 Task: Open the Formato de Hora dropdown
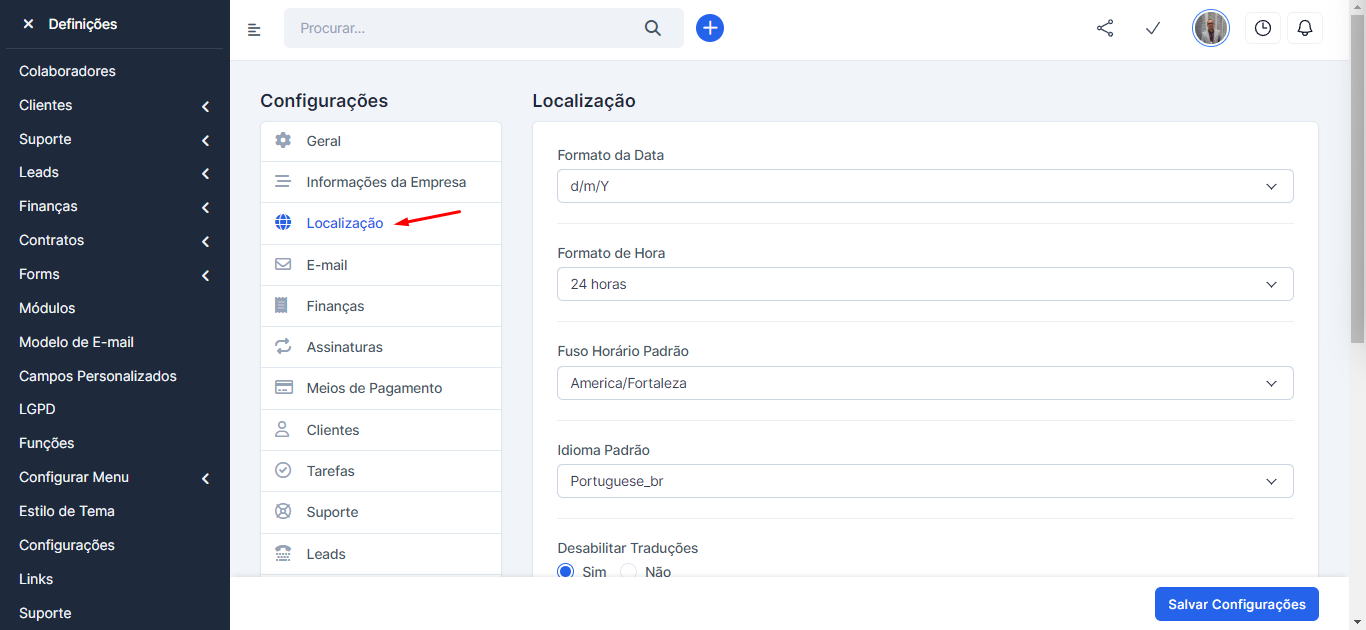pyautogui.click(x=925, y=284)
